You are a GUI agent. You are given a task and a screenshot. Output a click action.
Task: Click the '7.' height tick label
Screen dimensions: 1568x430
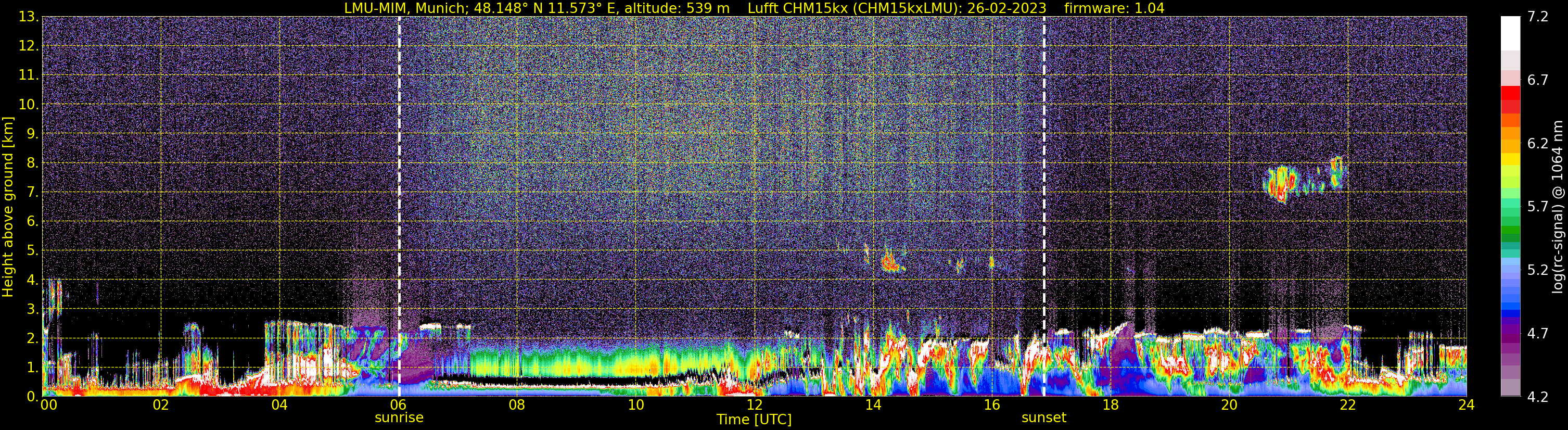pyautogui.click(x=32, y=192)
